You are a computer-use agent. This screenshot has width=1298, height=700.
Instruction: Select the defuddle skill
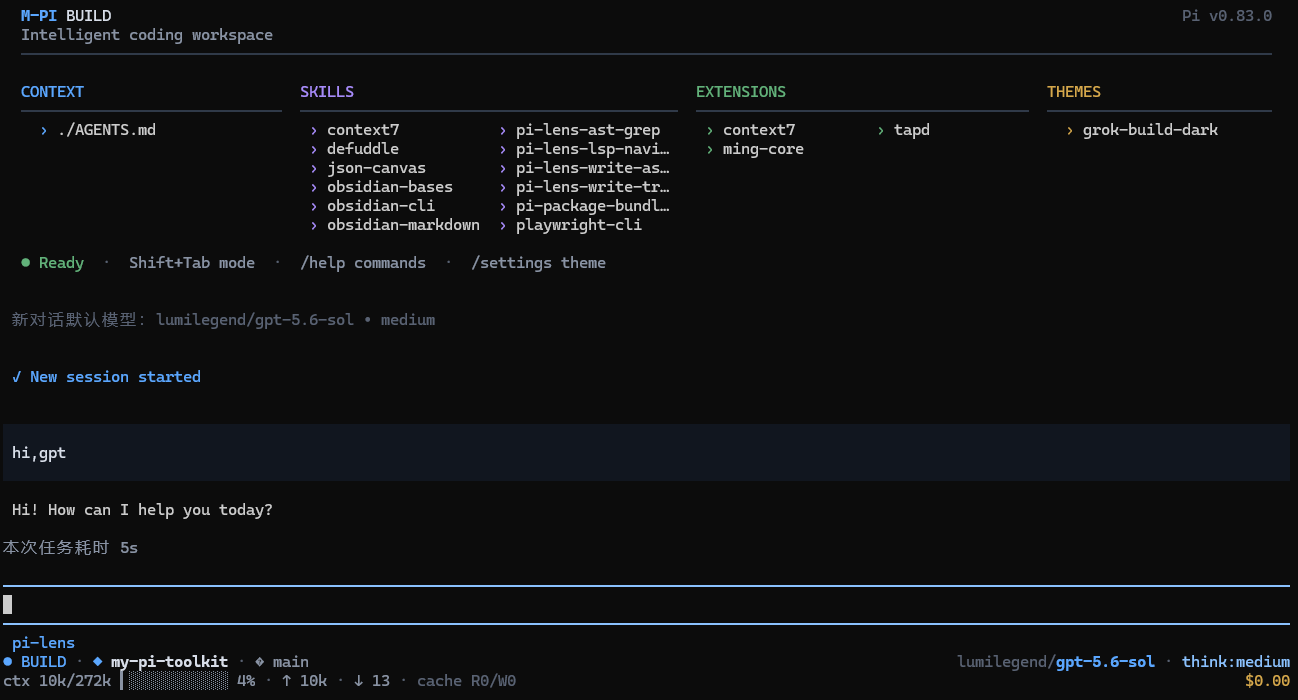(363, 149)
